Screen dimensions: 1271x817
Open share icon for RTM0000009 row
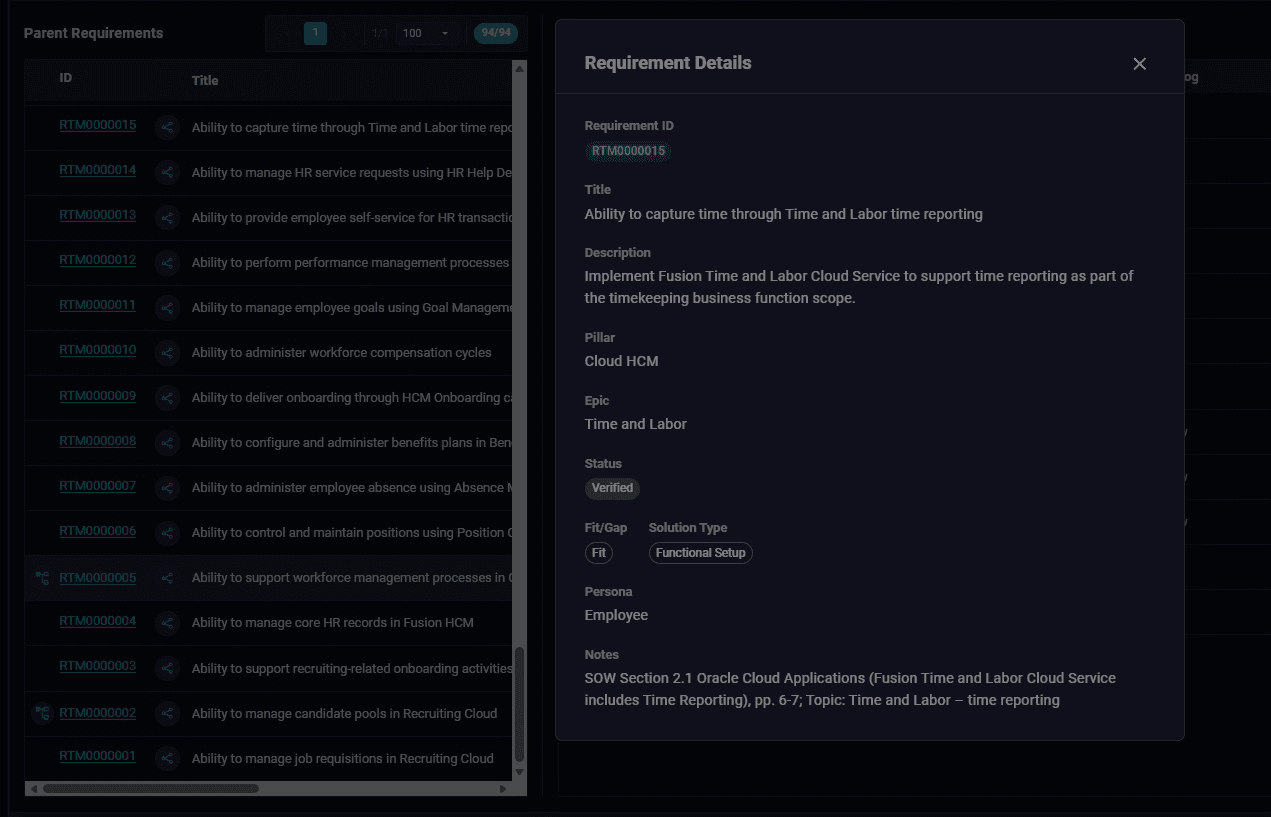coord(167,398)
